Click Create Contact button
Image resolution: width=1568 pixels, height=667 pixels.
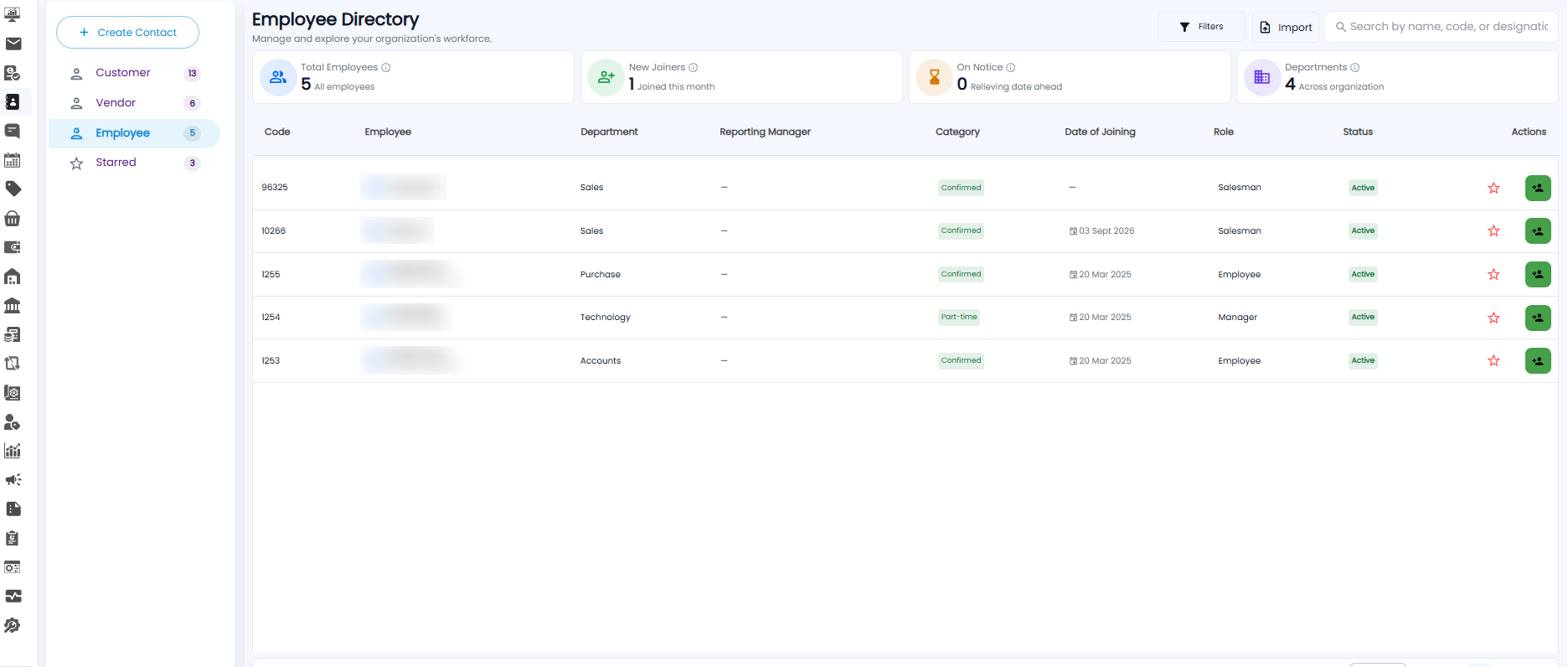[x=127, y=32]
